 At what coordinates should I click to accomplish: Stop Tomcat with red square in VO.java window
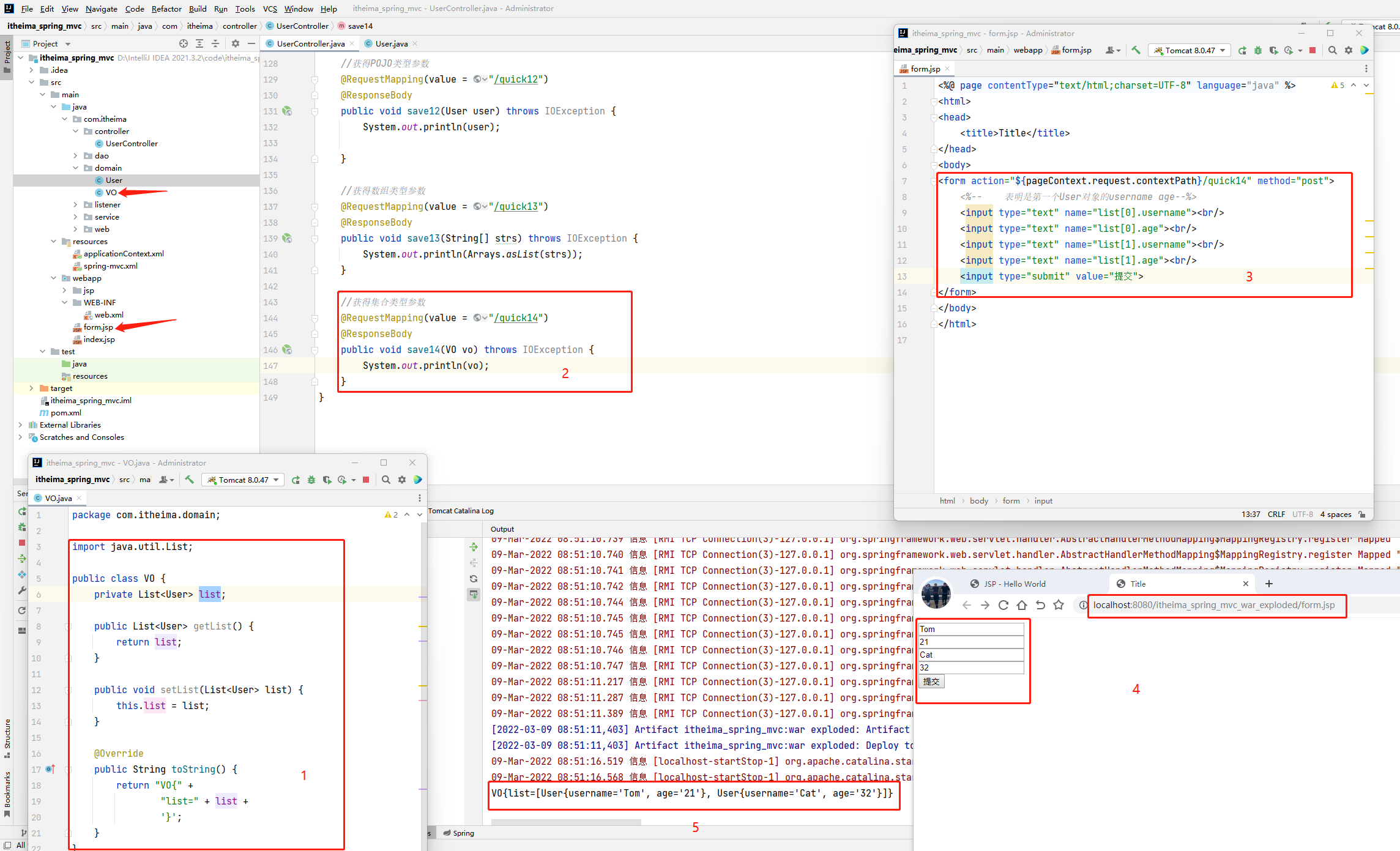[366, 480]
